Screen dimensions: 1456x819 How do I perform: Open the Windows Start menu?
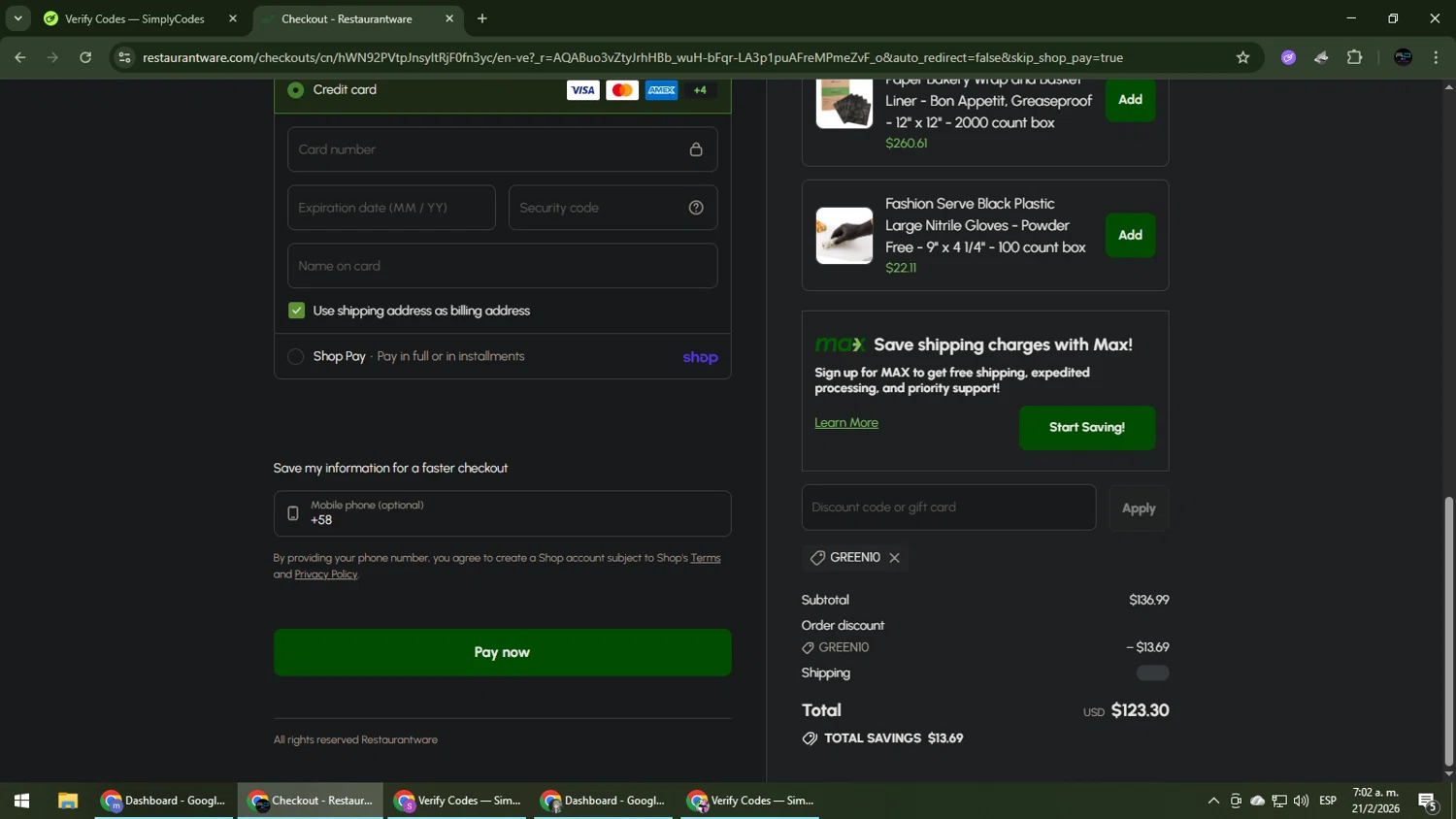point(21,801)
